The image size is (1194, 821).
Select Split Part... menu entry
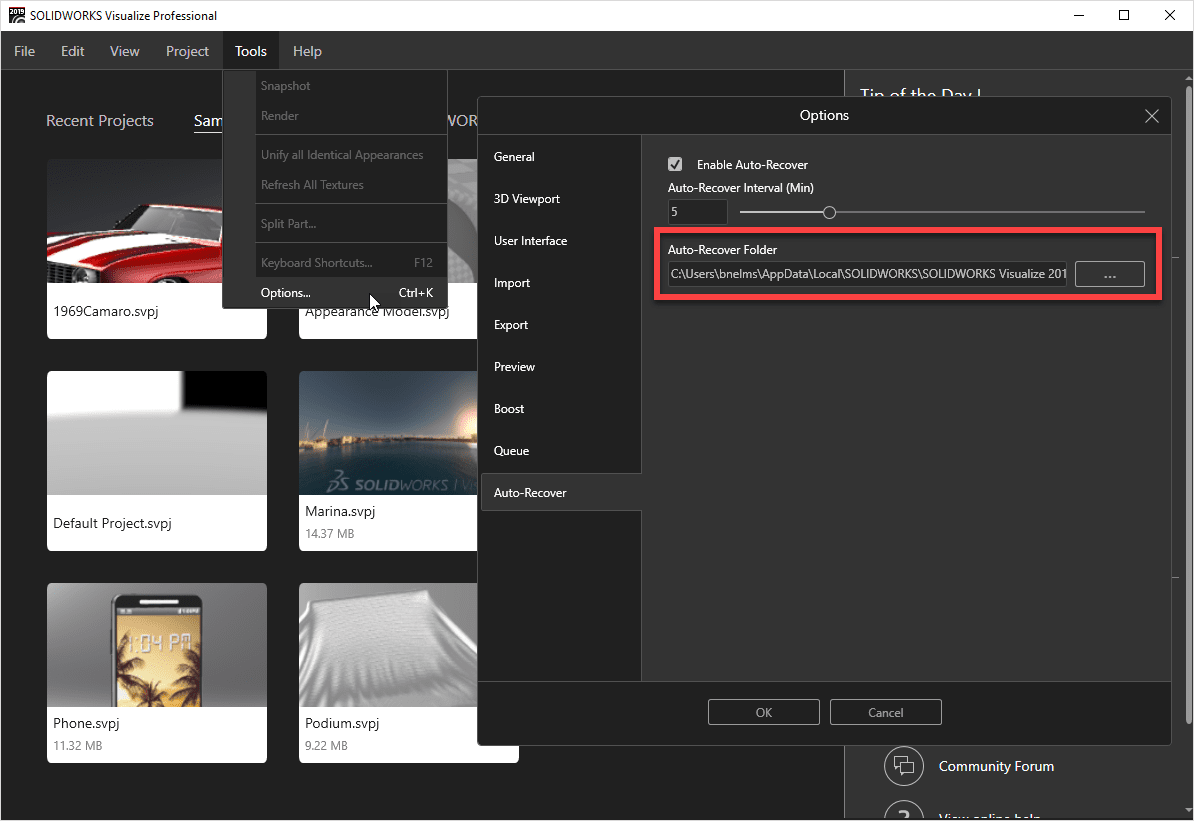(335, 224)
